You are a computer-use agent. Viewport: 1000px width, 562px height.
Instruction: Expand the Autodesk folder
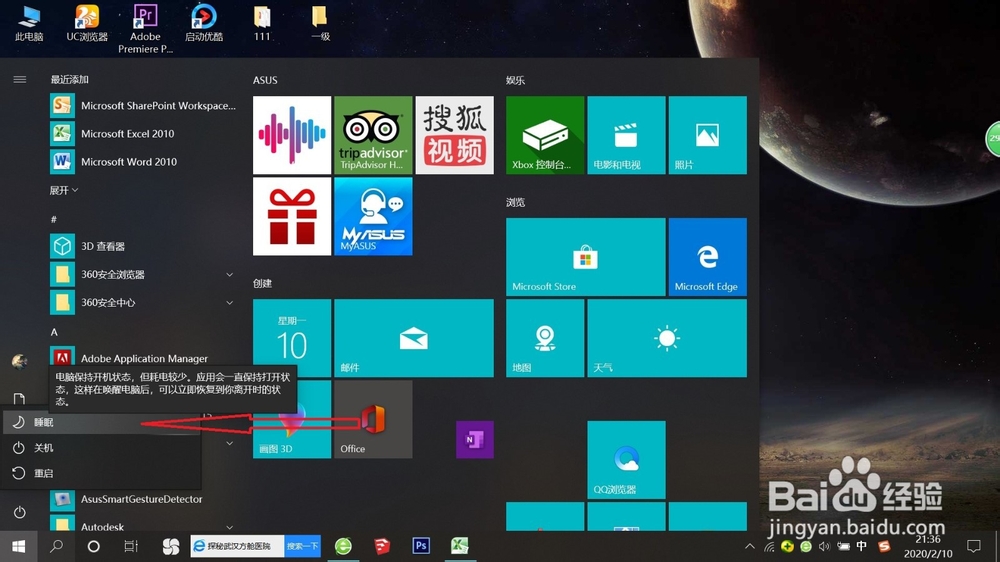[144, 526]
